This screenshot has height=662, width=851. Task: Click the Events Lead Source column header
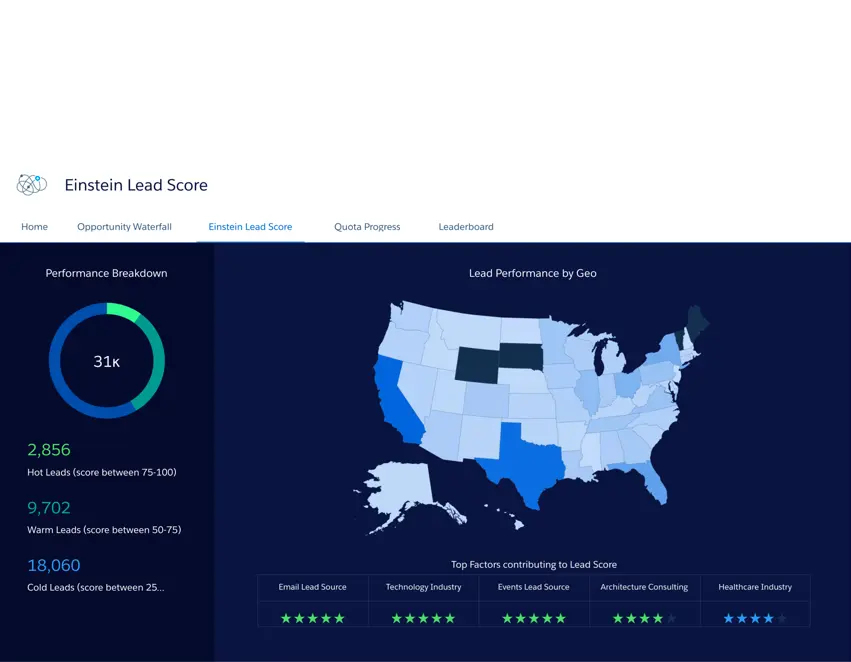coord(534,587)
